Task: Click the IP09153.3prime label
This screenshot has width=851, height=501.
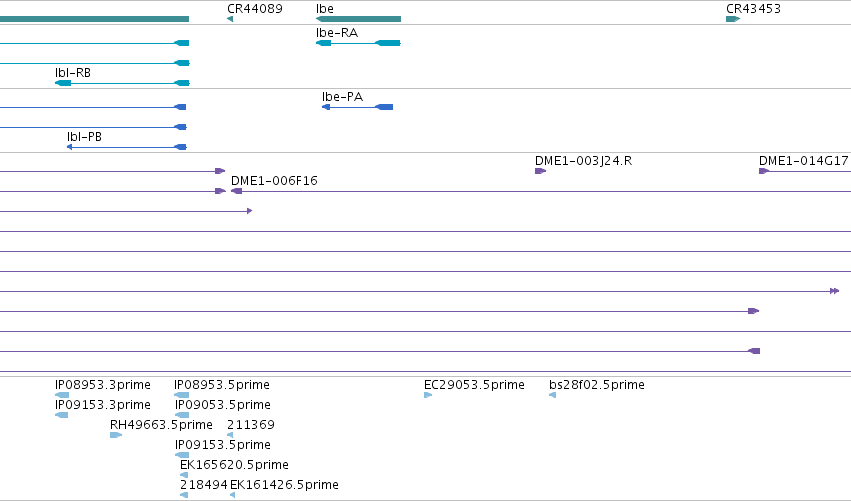Action: (x=103, y=405)
